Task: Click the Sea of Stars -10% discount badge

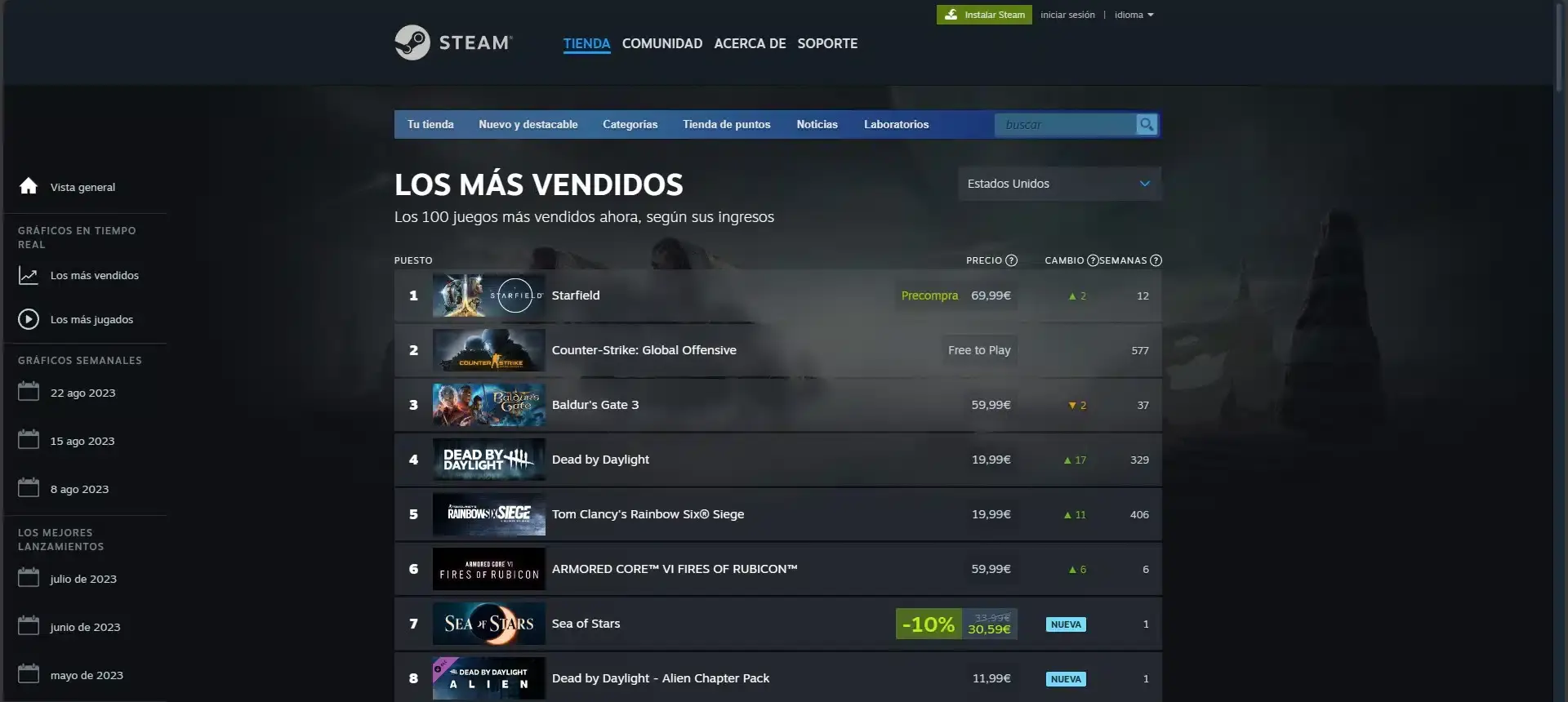Action: [929, 624]
